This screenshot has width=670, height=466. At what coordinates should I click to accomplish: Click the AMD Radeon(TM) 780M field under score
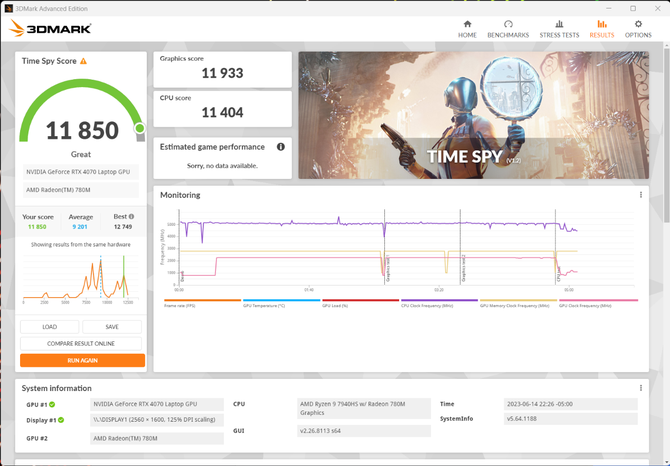click(81, 190)
